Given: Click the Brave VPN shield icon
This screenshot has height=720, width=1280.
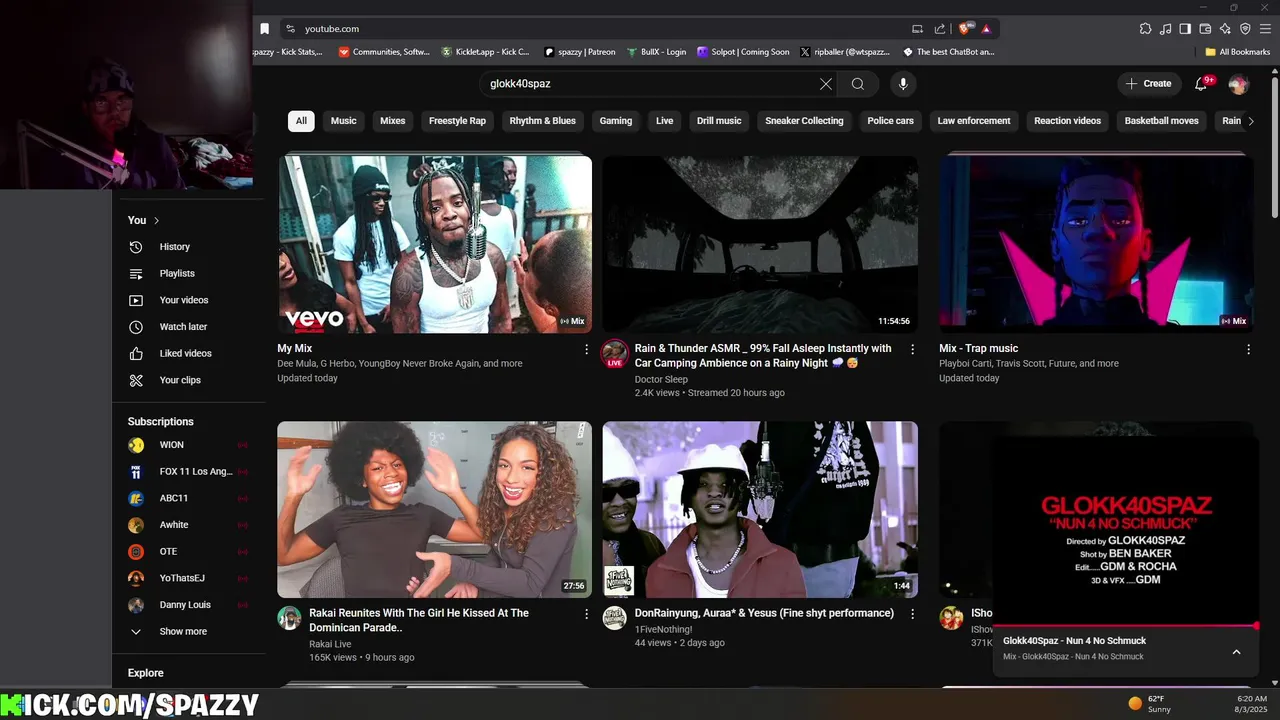Looking at the screenshot, I should click(1245, 29).
